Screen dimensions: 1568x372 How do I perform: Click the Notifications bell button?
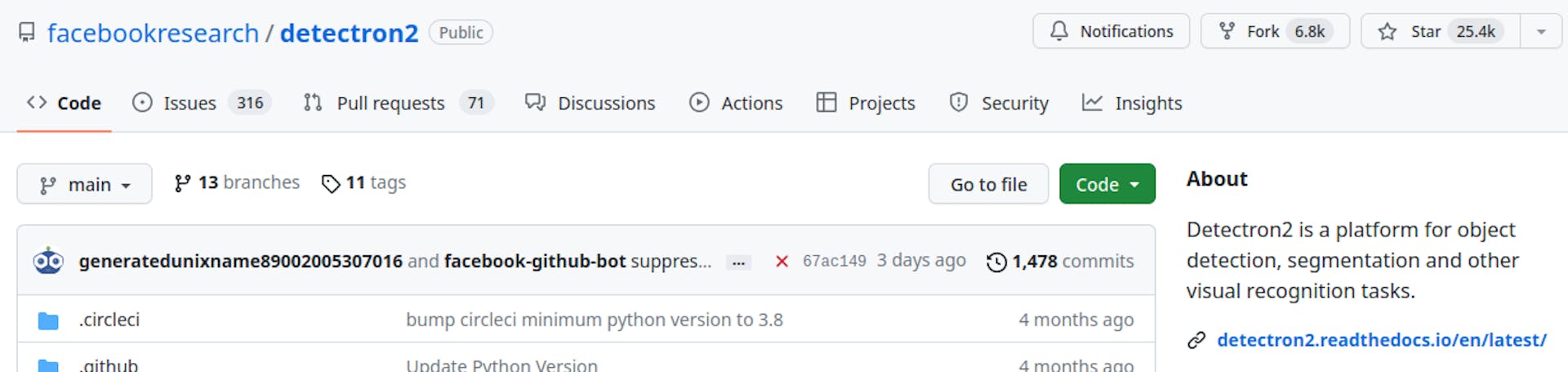[x=1111, y=32]
